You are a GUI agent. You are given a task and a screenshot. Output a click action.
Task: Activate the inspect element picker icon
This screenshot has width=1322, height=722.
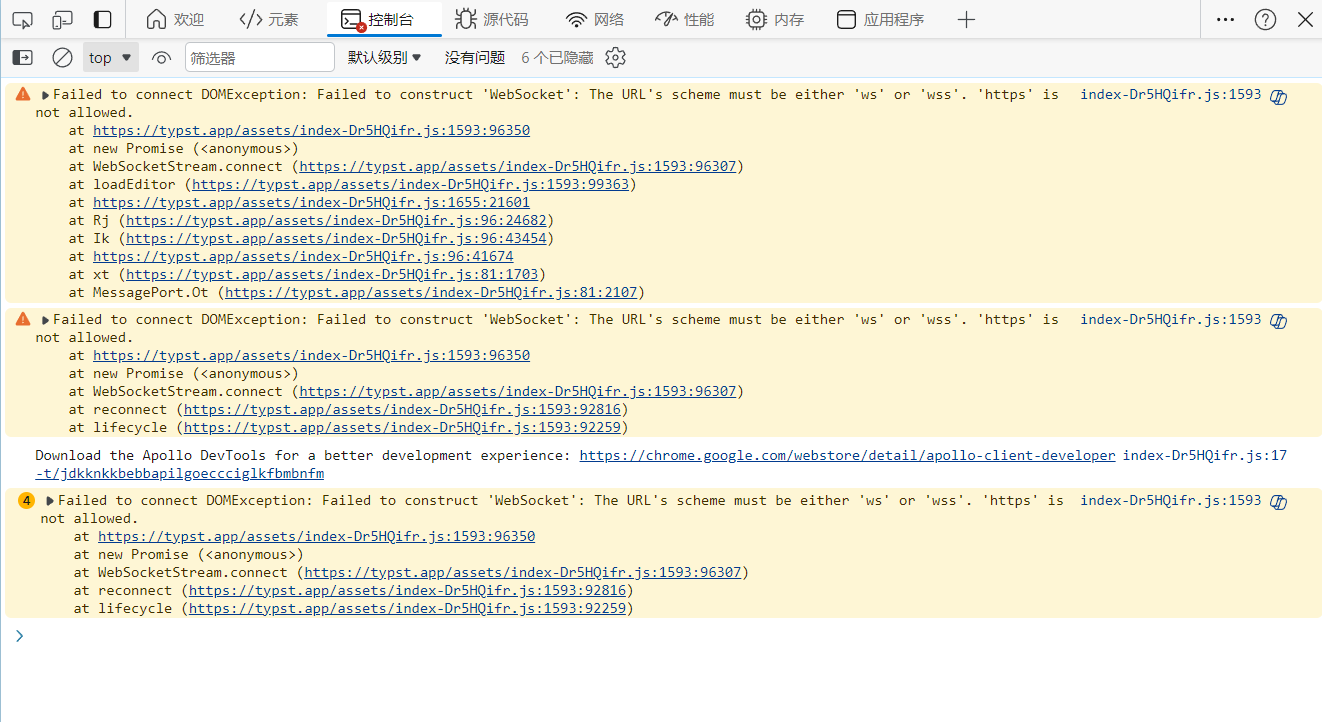pyautogui.click(x=22, y=19)
